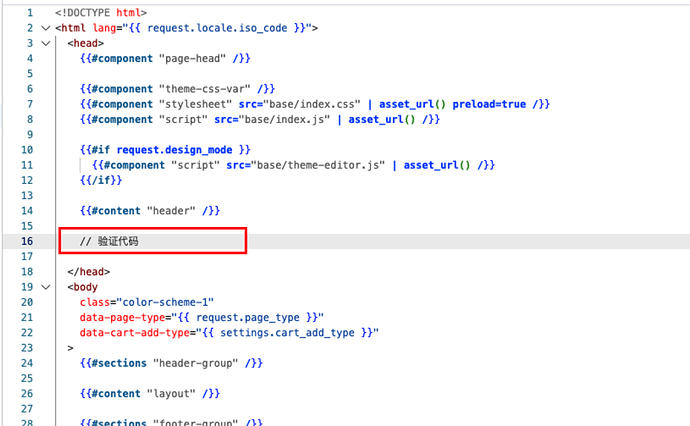Click "base/index.css" source string
Screen dimensions: 690x426
[x=312, y=104]
